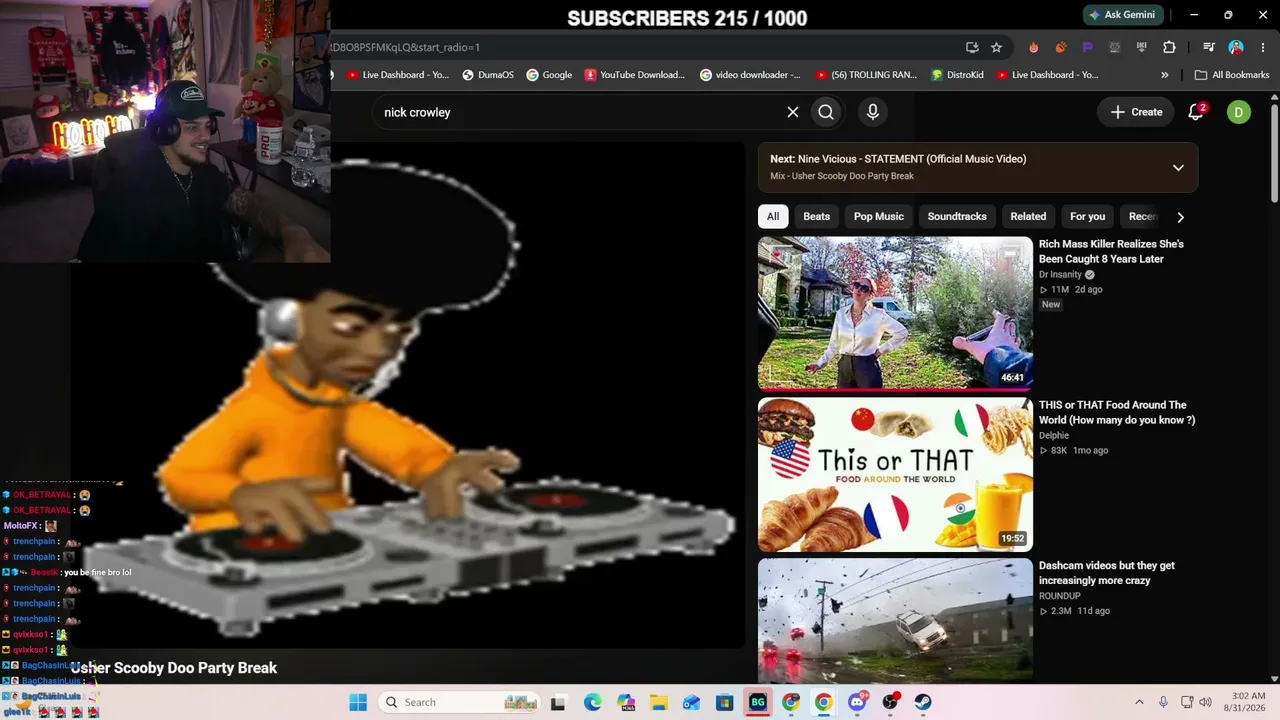Open Steam from the taskbar
The width and height of the screenshot is (1280, 720).
pos(923,702)
